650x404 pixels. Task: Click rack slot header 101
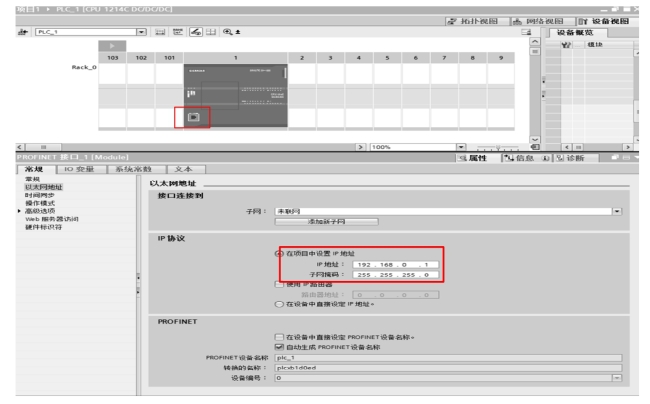tap(169, 58)
